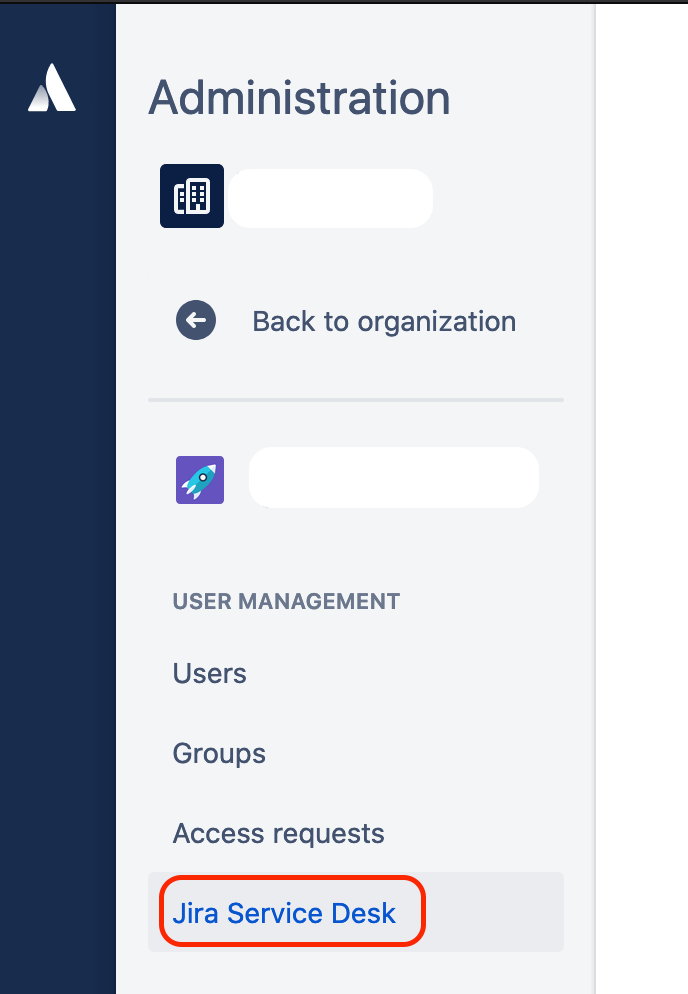Open Access requests
Viewport: 688px width, 994px height.
[278, 834]
